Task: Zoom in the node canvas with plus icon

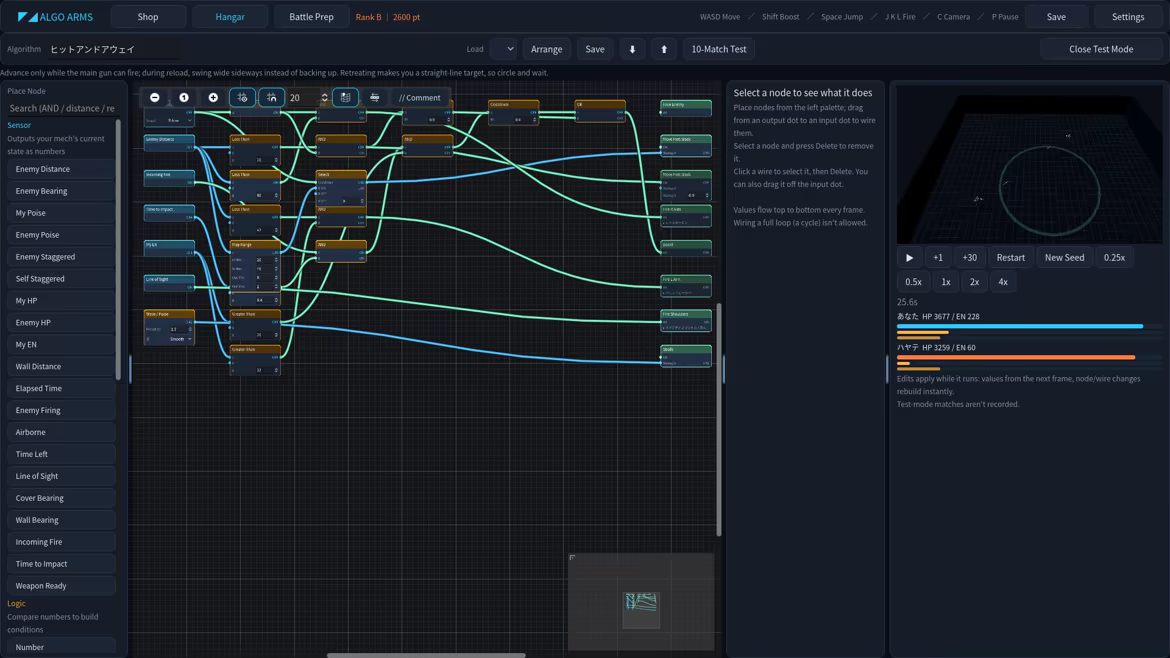Action: tap(213, 98)
